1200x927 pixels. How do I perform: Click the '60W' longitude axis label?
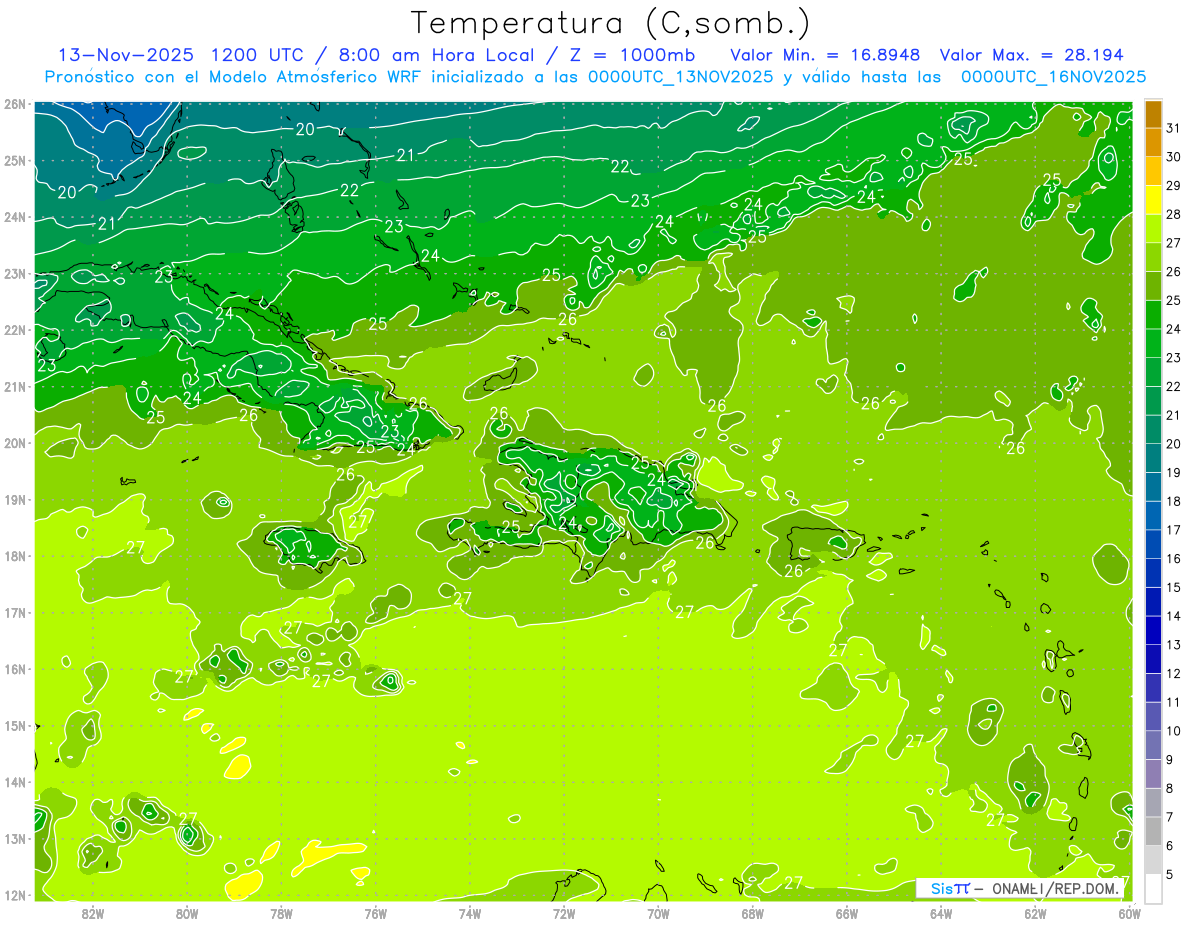(x=1129, y=913)
